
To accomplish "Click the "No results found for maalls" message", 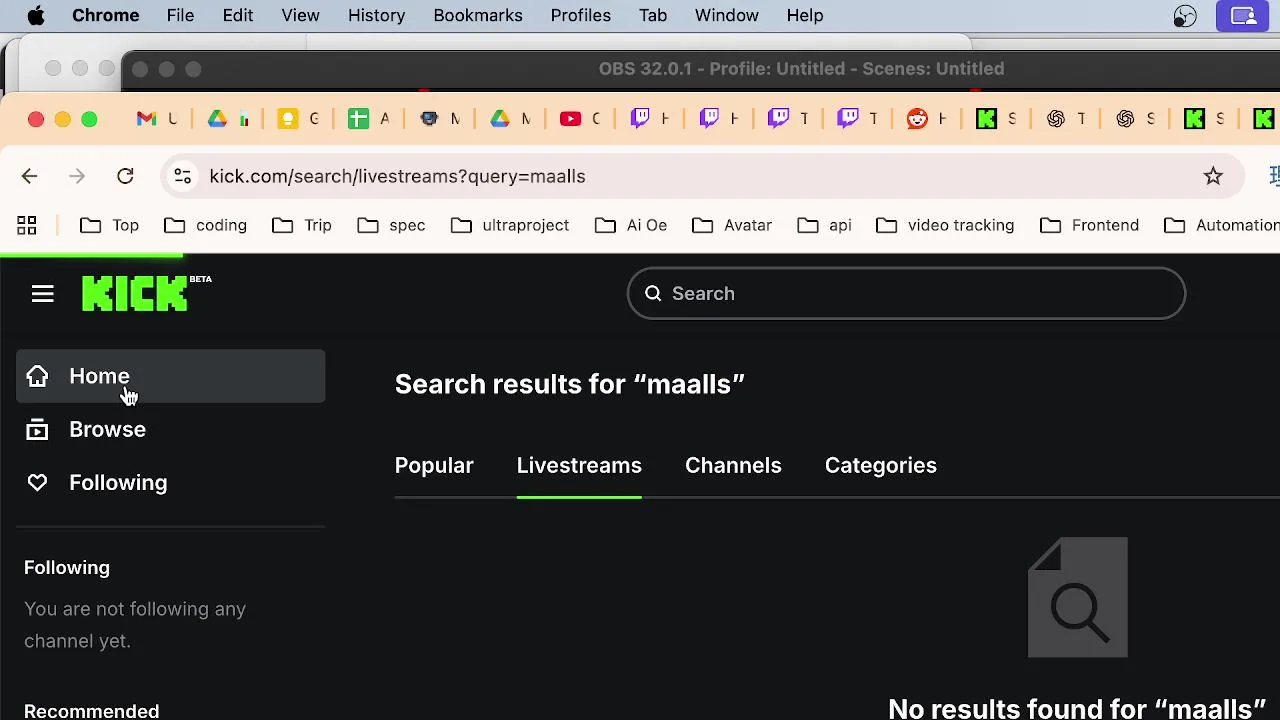I will (1077, 708).
